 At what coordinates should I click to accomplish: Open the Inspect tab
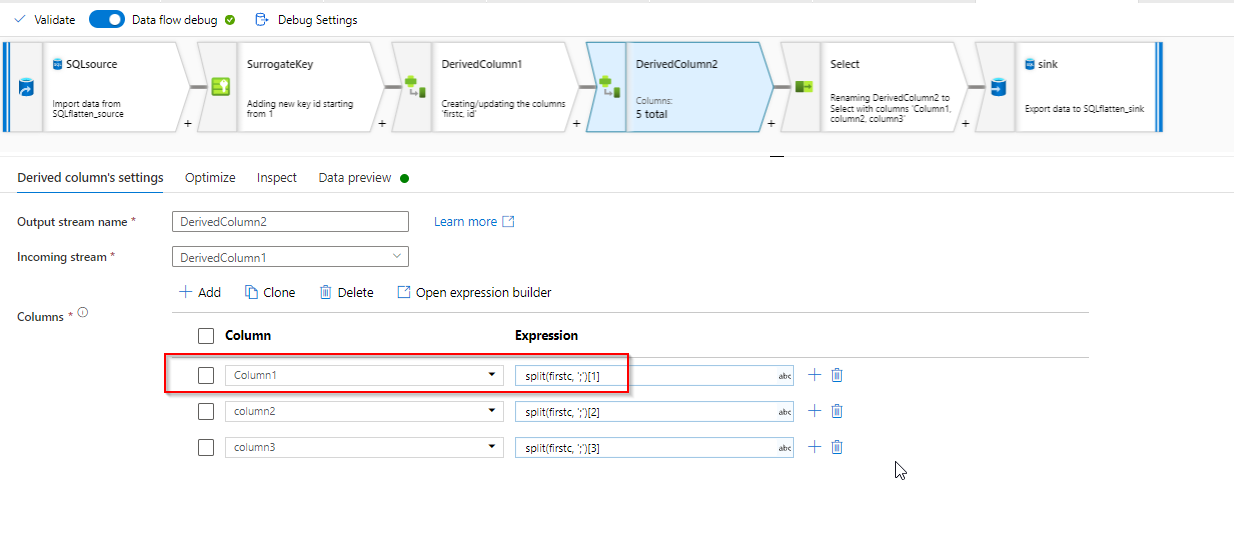pos(277,177)
